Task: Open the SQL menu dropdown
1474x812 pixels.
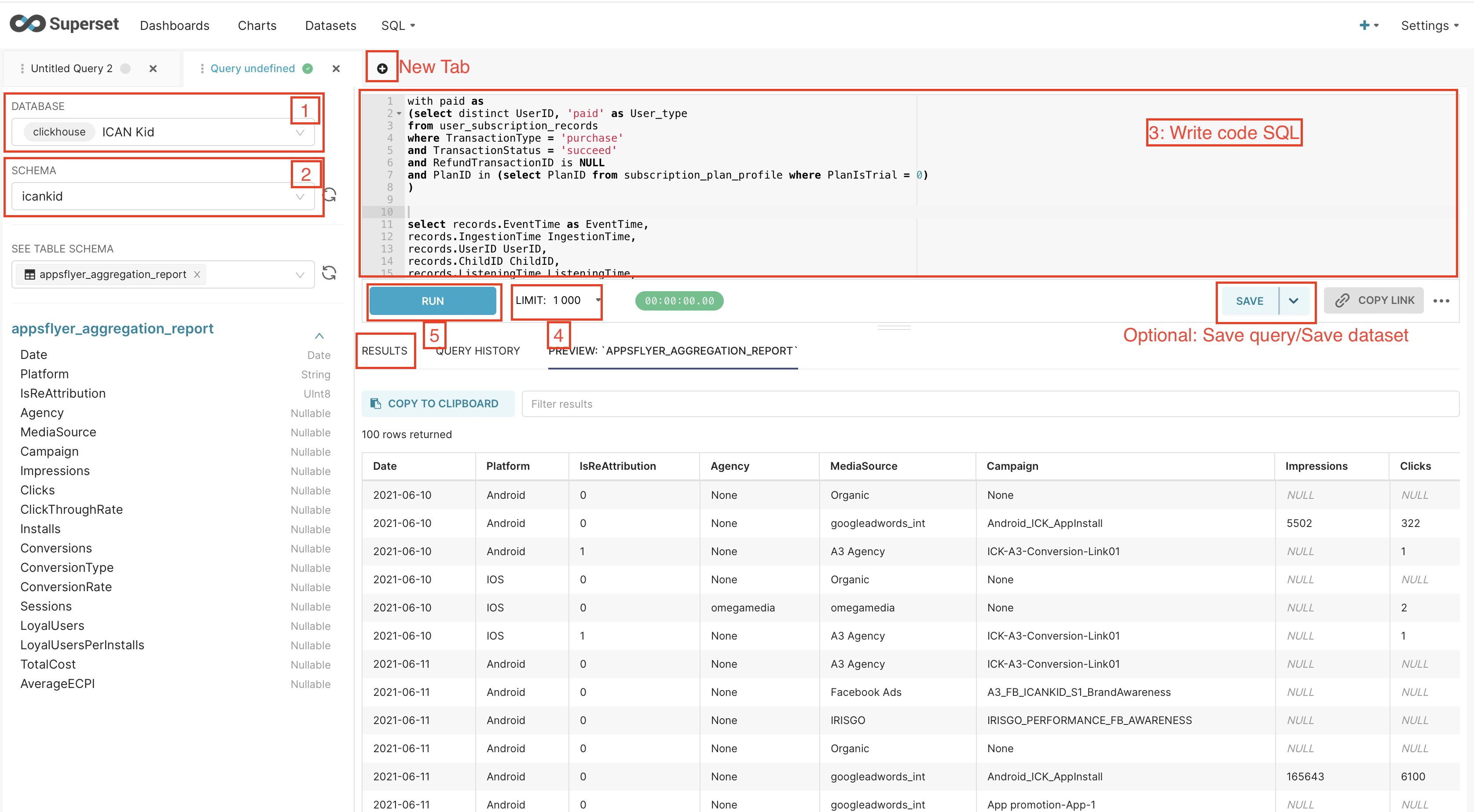Action: (x=398, y=26)
